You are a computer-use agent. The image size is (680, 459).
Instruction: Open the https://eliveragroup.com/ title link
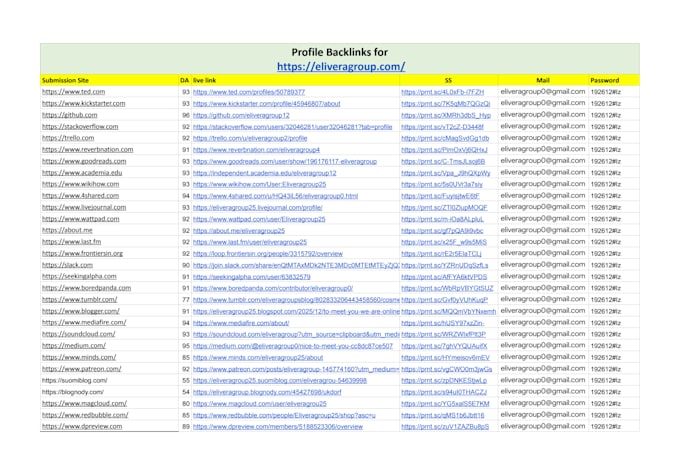[341, 66]
